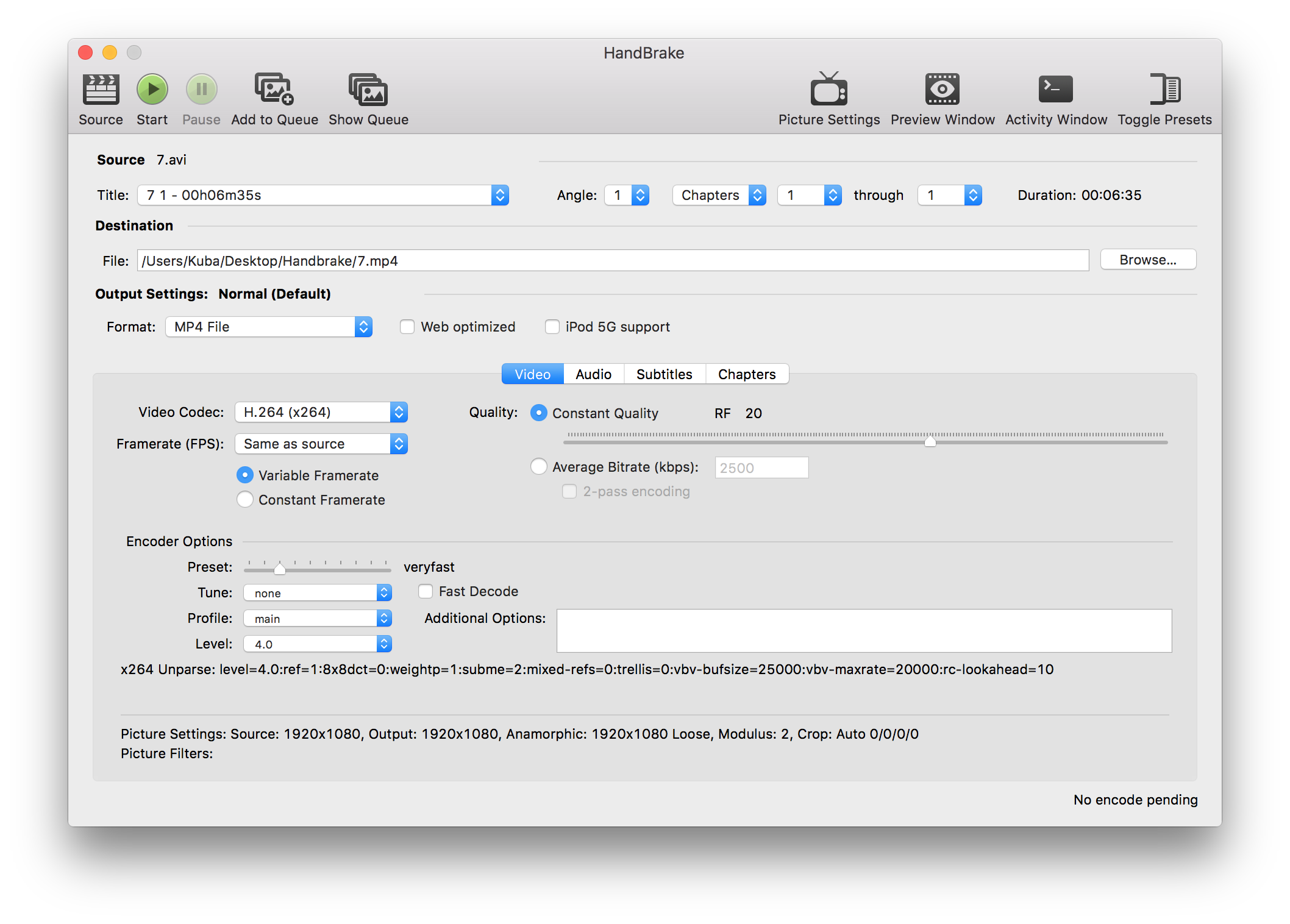The image size is (1290, 924).
Task: Click the Source clapperboard icon
Action: point(101,90)
